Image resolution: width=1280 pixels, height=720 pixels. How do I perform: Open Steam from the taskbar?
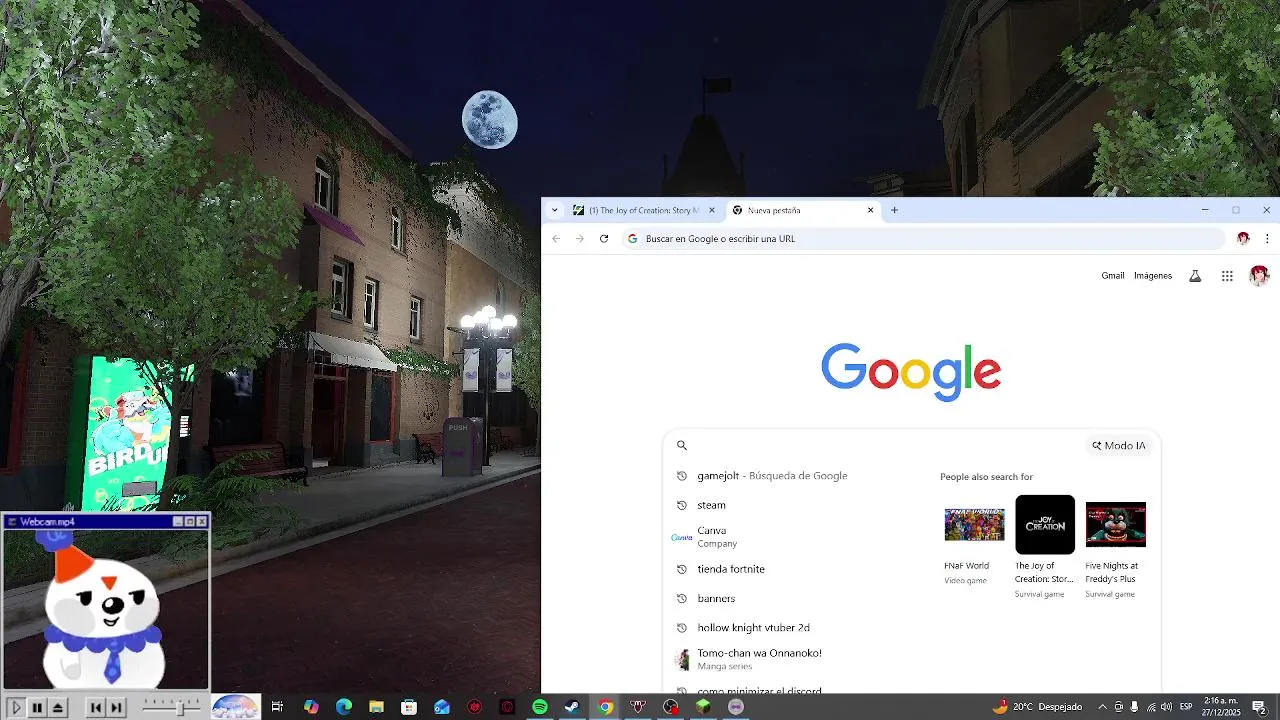click(x=572, y=707)
